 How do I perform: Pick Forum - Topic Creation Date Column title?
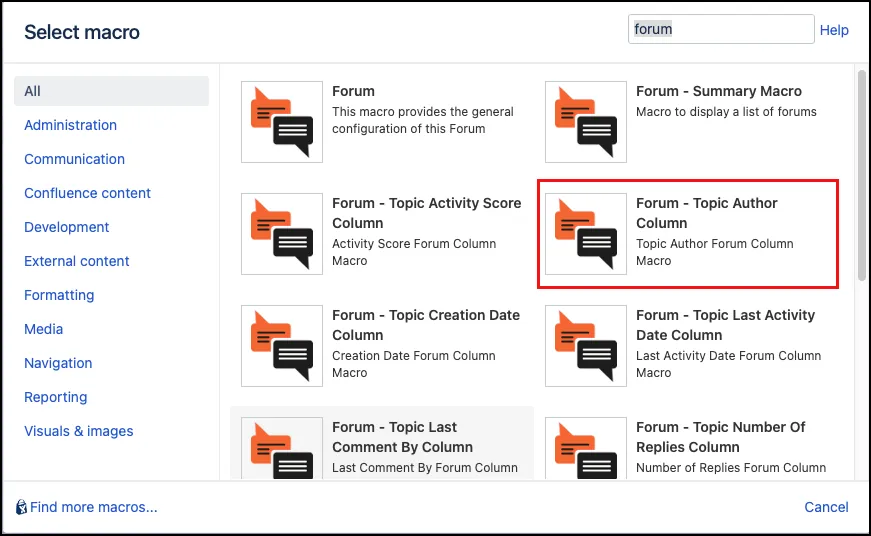(426, 325)
